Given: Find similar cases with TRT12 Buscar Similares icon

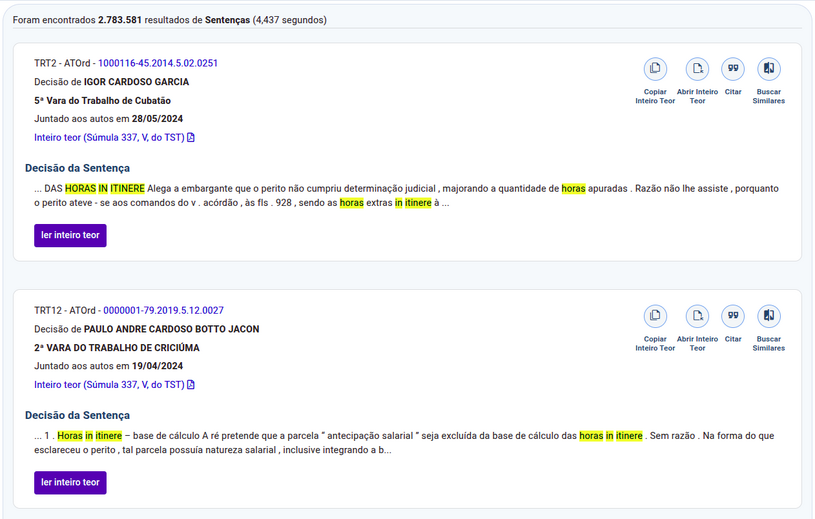Looking at the screenshot, I should 768,316.
